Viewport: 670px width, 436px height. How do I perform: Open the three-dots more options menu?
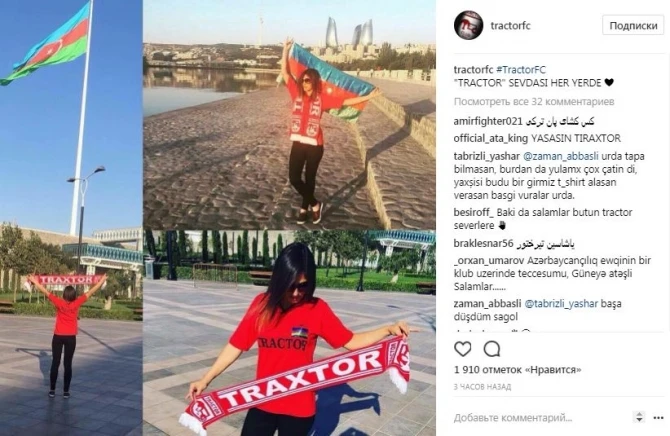point(658,418)
